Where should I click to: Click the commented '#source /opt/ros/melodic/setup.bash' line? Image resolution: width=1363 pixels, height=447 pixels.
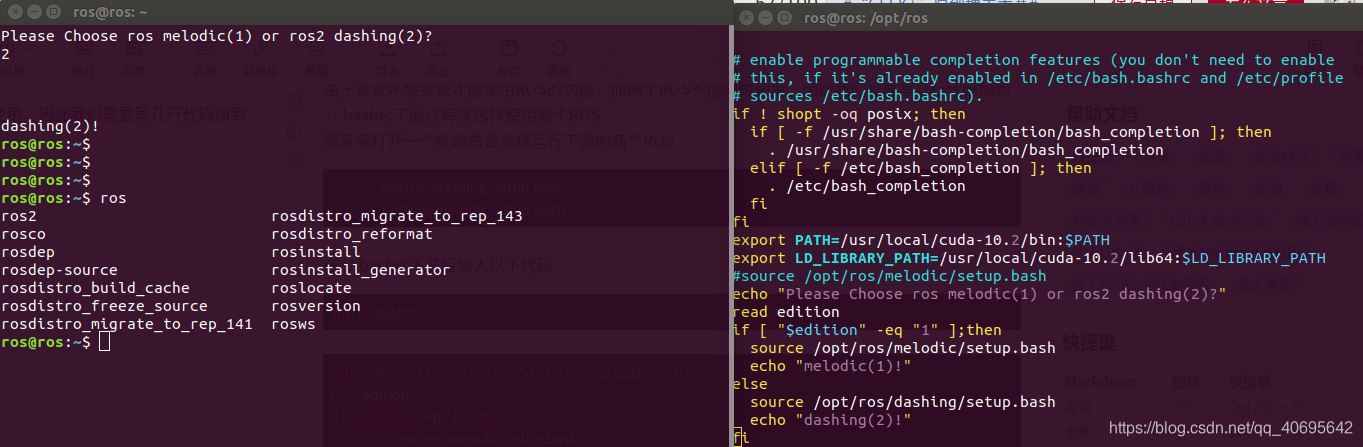pos(889,276)
